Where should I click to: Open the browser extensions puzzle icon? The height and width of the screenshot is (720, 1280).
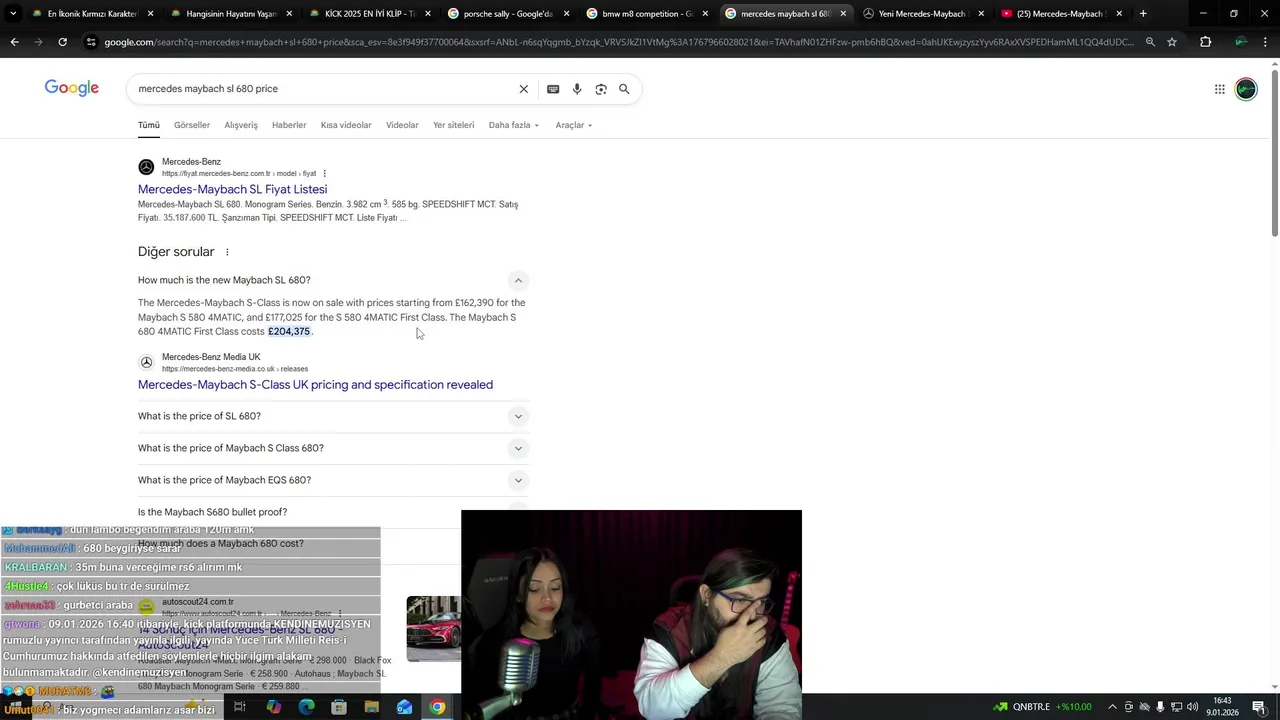[x=1205, y=42]
